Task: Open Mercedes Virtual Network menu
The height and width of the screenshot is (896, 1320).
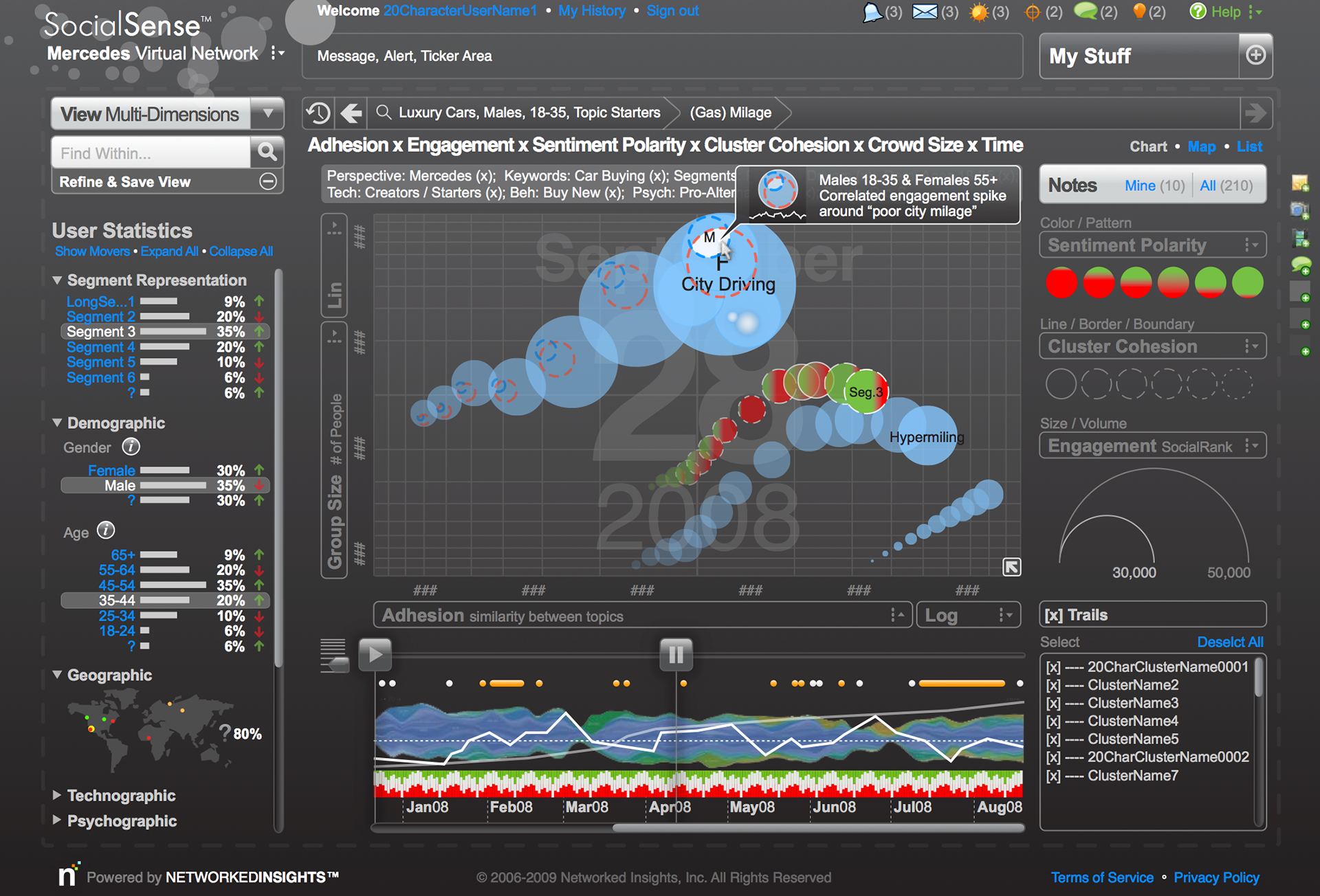Action: coord(278,53)
